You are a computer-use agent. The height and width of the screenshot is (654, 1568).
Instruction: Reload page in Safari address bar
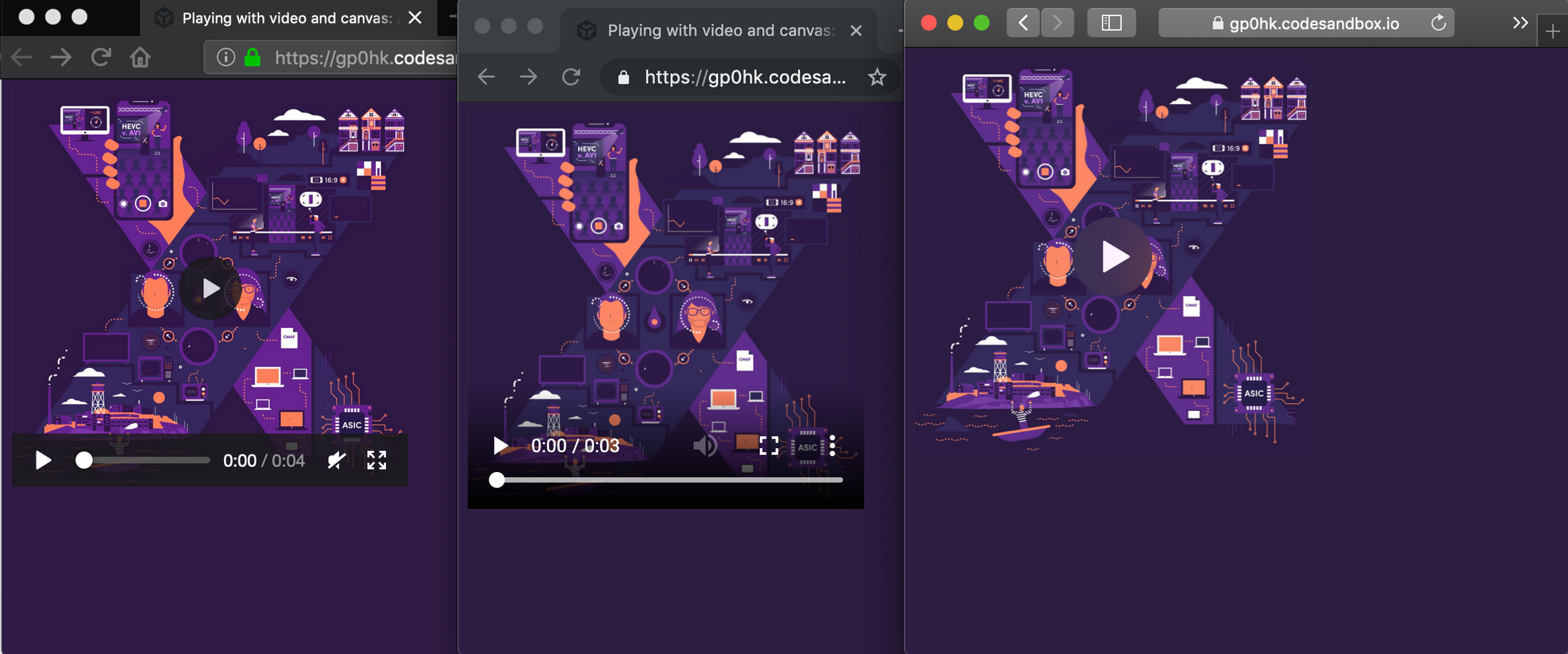(x=1438, y=23)
